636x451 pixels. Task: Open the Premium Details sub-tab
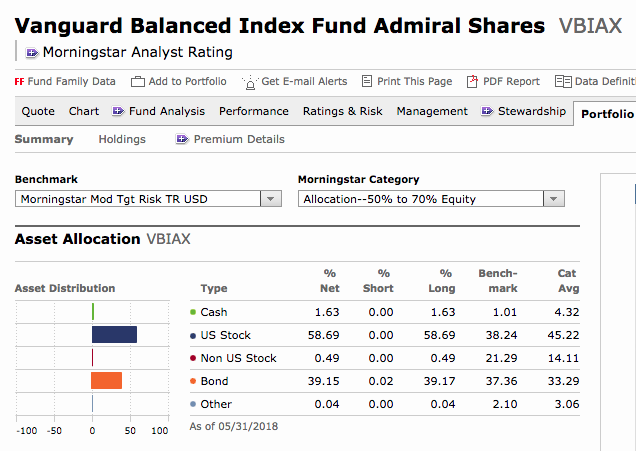coord(239,139)
